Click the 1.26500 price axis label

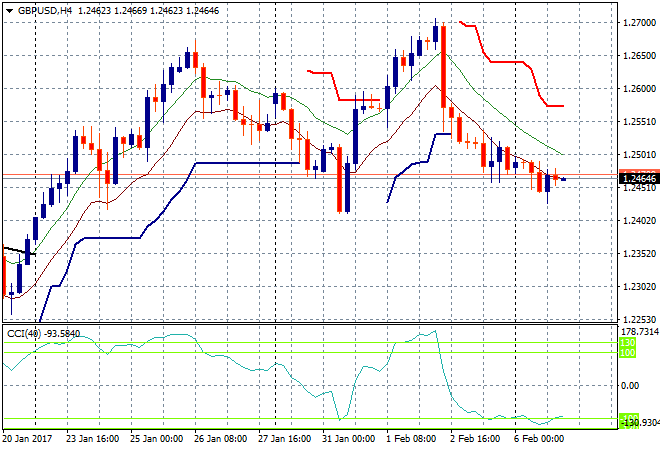click(639, 56)
